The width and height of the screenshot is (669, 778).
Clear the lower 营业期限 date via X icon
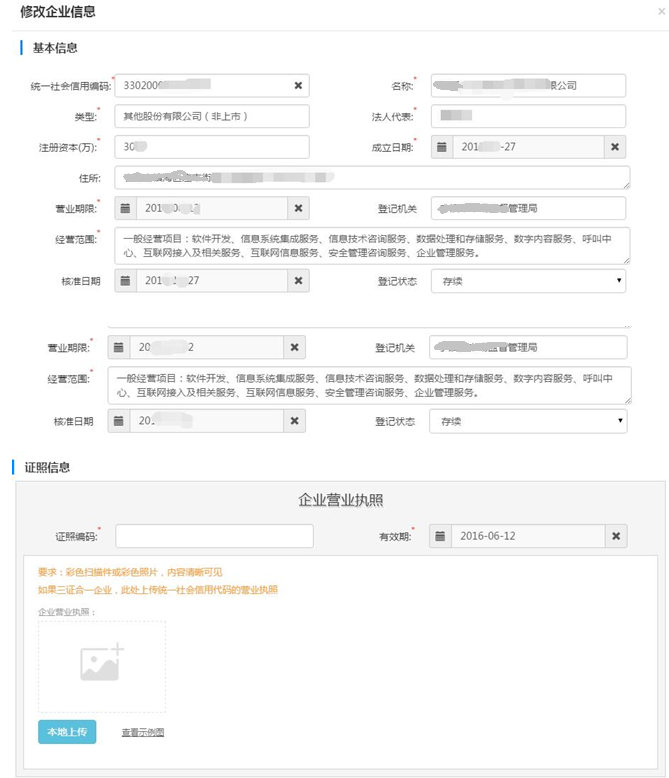[294, 347]
